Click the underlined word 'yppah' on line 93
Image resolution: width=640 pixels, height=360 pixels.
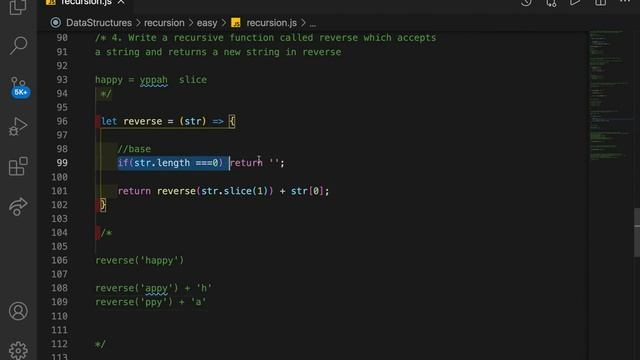153,80
